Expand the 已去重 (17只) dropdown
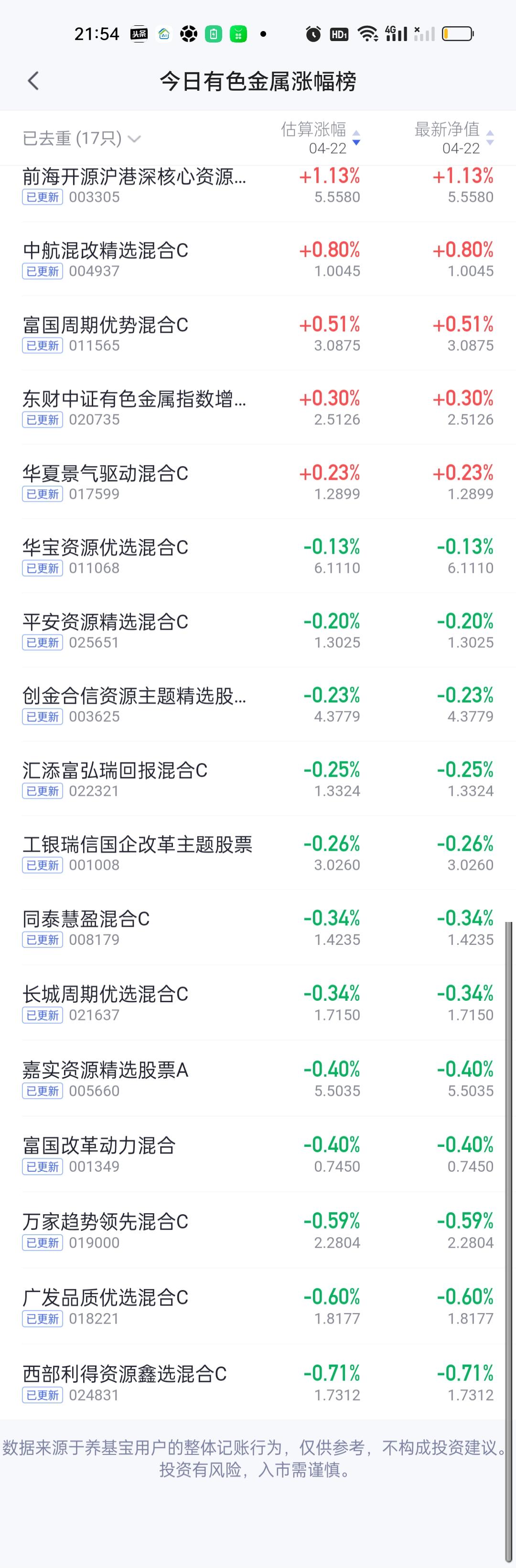Screen dimensions: 516x1568 pyautogui.click(x=82, y=138)
